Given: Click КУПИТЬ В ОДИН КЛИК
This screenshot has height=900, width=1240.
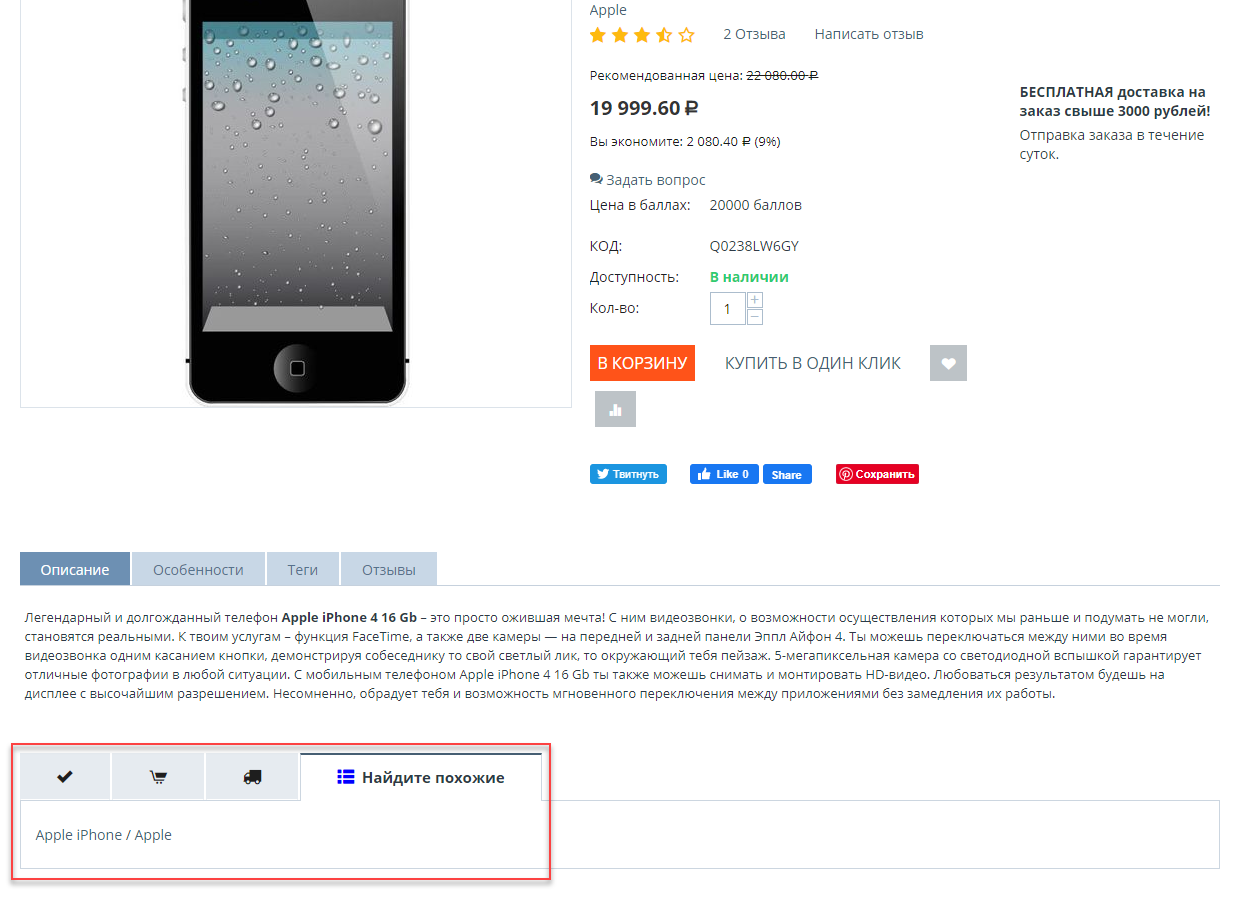Looking at the screenshot, I should pos(813,363).
